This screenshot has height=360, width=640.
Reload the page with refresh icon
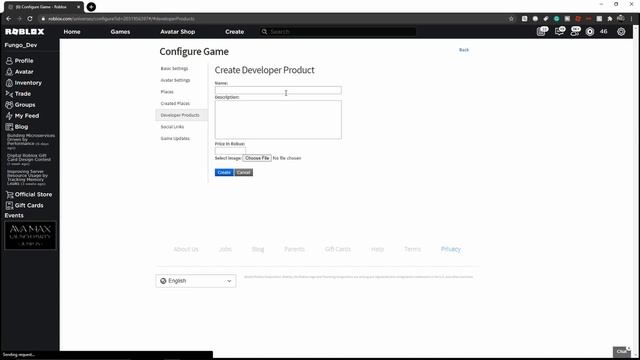click(x=30, y=19)
